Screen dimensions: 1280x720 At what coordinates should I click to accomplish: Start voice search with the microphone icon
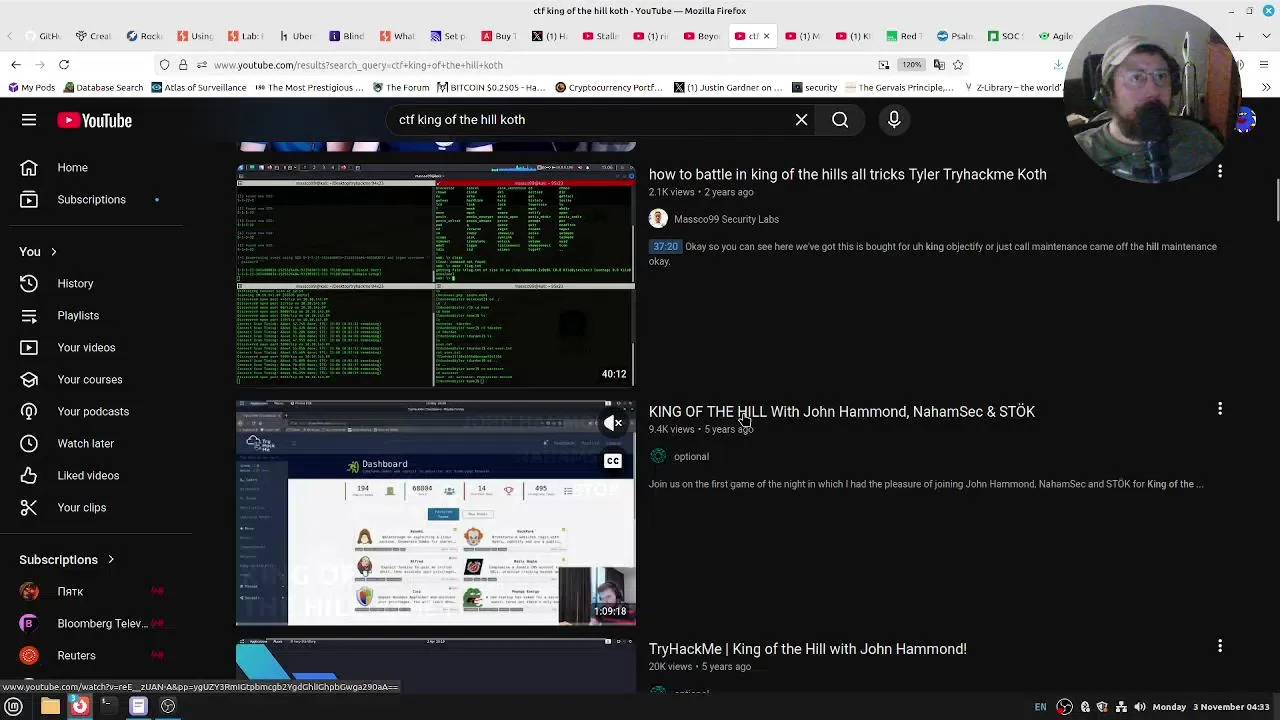[894, 120]
